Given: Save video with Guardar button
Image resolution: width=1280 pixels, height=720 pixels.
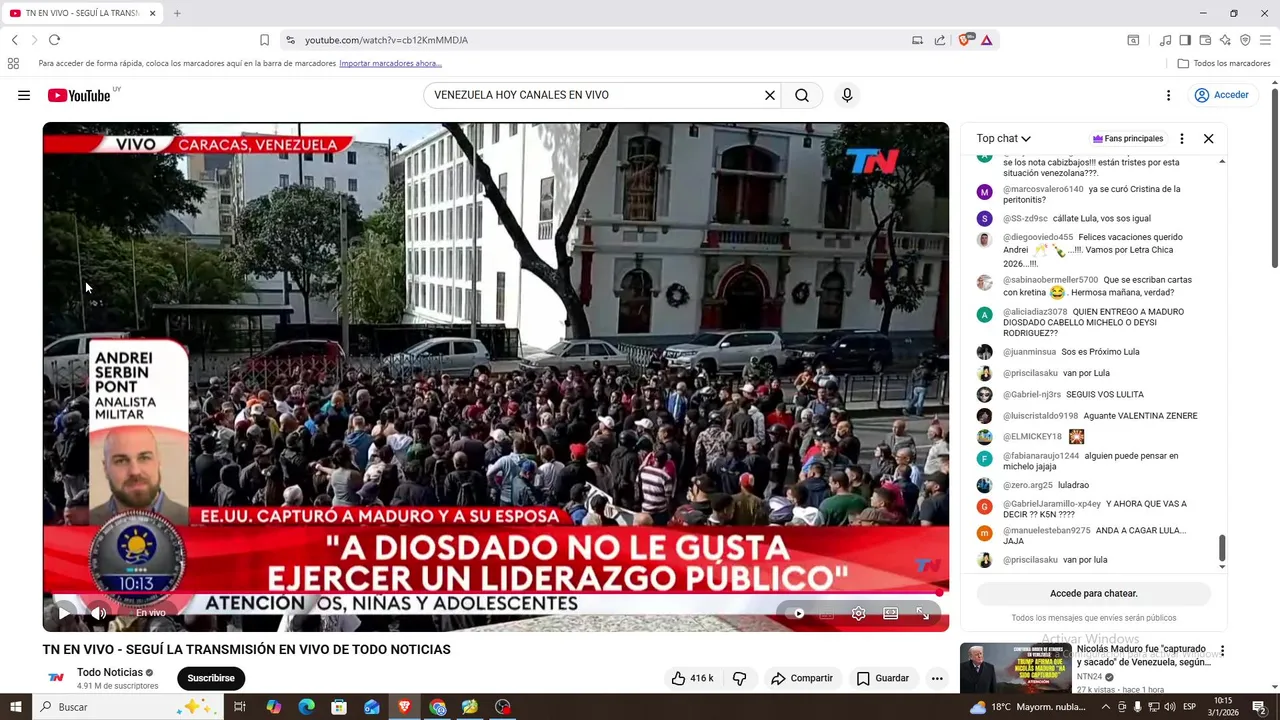Looking at the screenshot, I should [883, 678].
